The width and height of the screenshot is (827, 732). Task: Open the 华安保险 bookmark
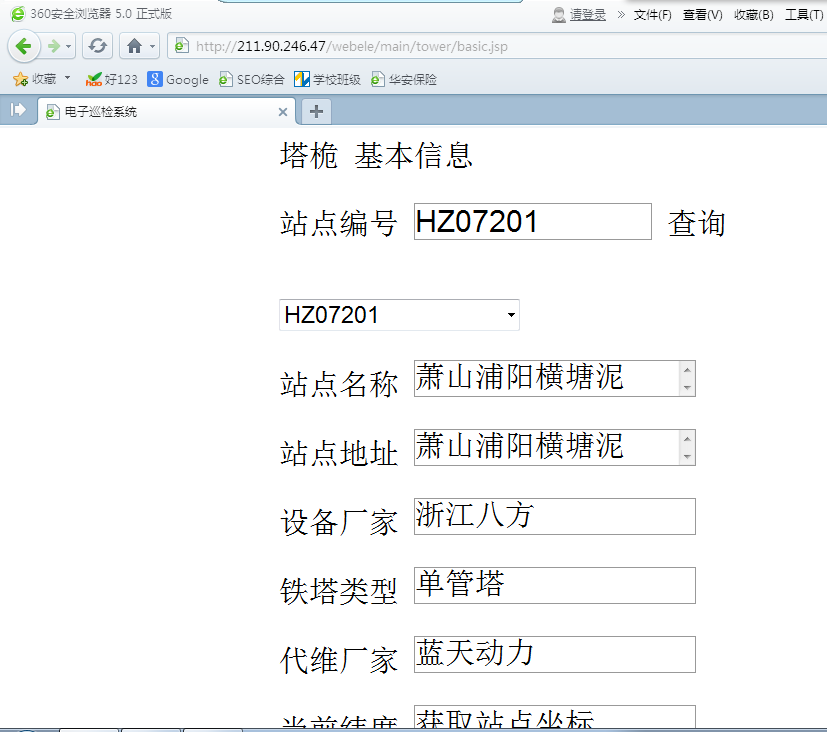pos(404,80)
